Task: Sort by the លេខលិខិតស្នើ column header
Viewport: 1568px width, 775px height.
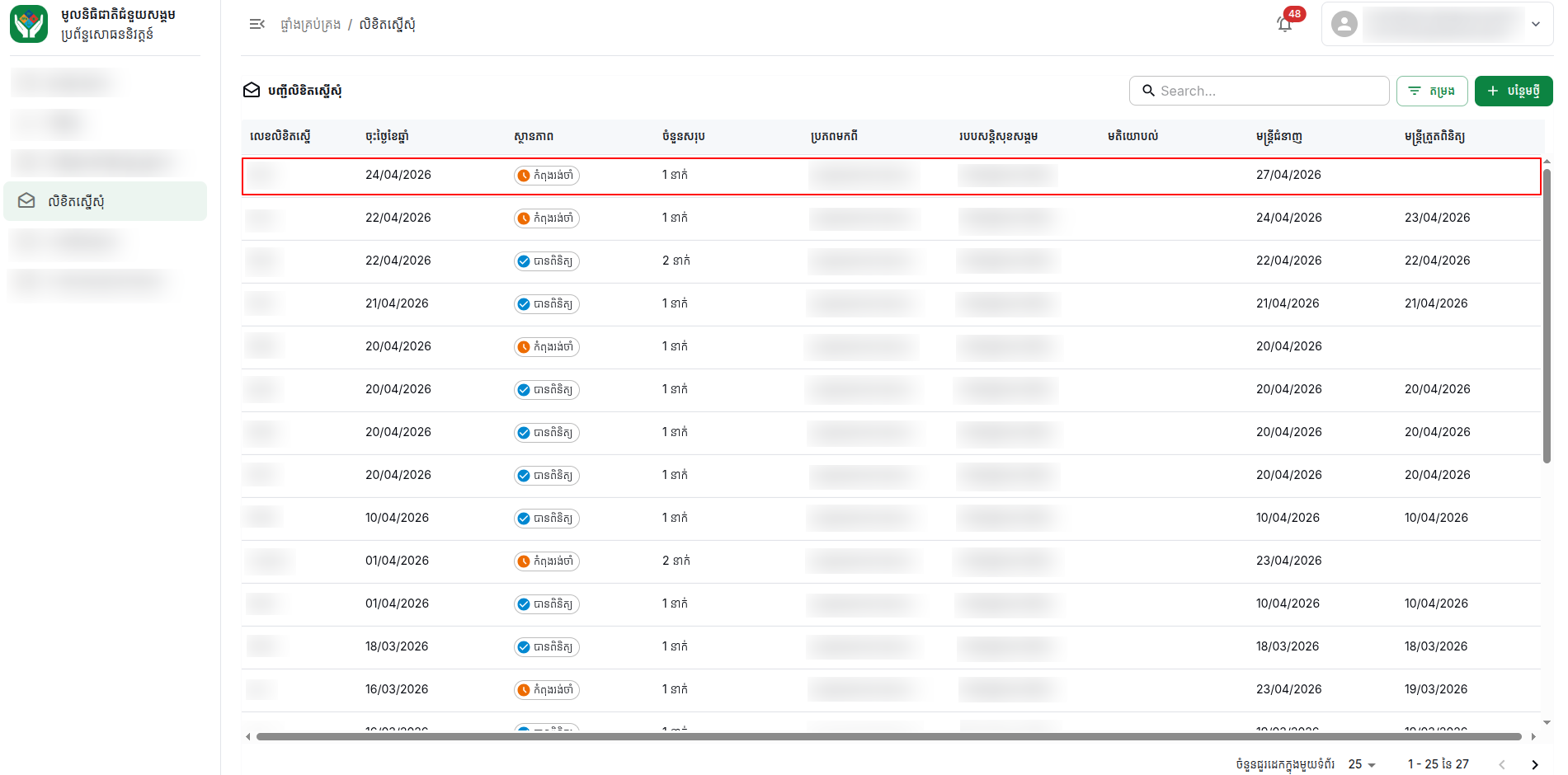Action: [x=280, y=136]
